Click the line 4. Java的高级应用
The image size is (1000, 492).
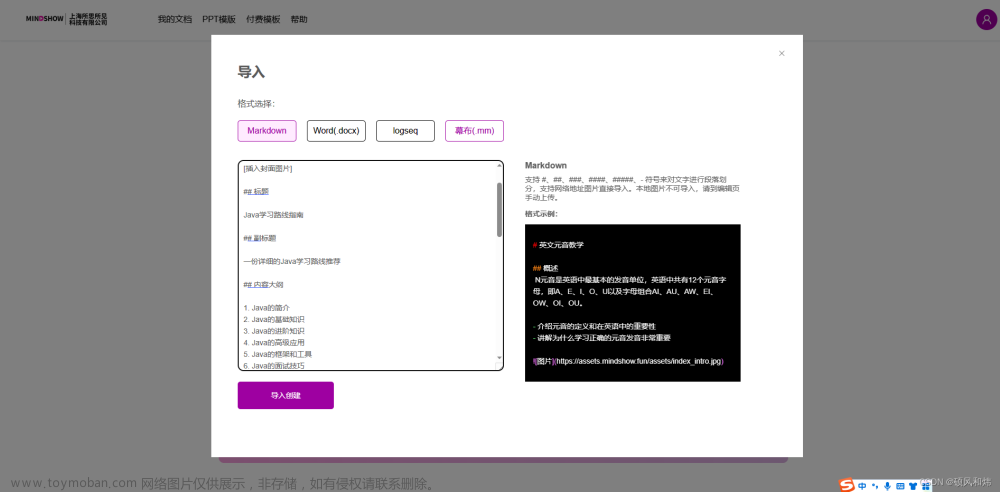pos(274,342)
